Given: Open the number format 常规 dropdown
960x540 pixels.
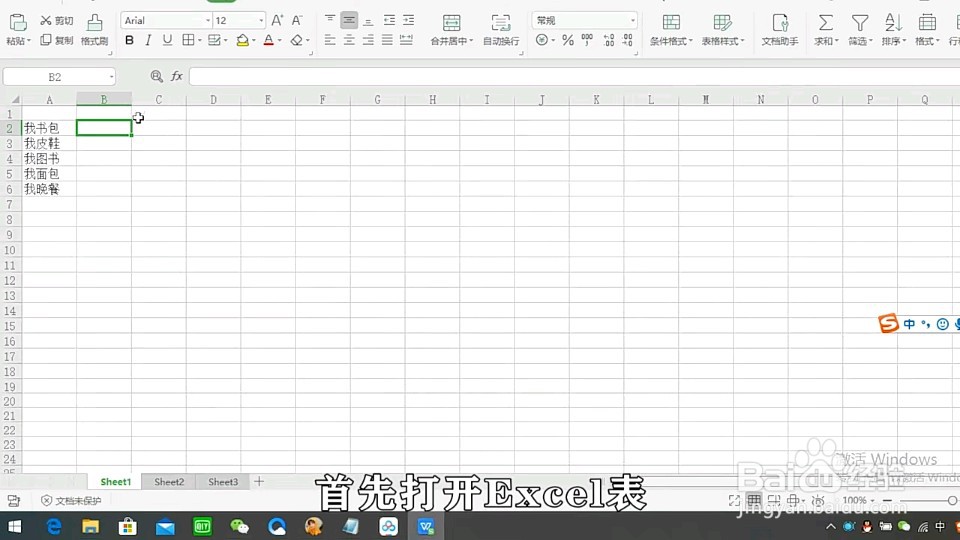Looking at the screenshot, I should [632, 21].
